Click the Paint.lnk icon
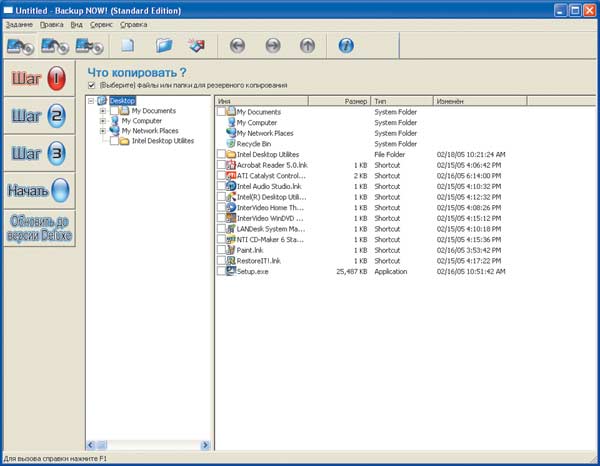The height and width of the screenshot is (466, 600). click(231, 250)
